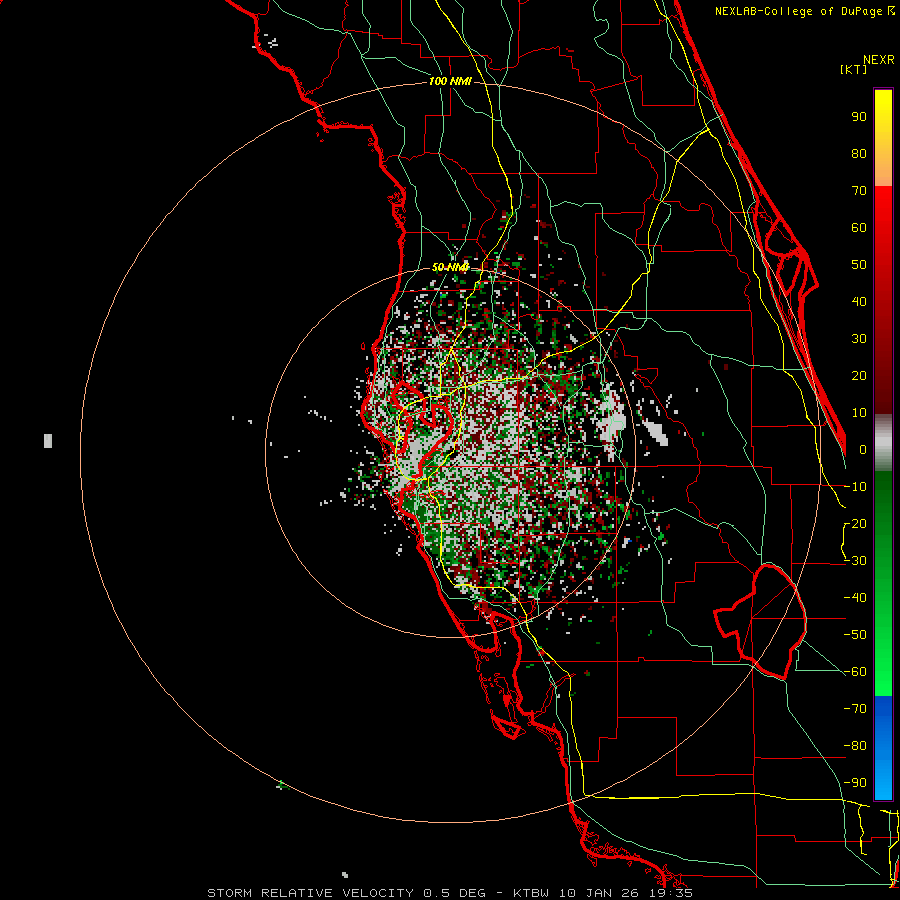900x900 pixels.
Task: Click the 0 knot scale label
Action: click(863, 449)
